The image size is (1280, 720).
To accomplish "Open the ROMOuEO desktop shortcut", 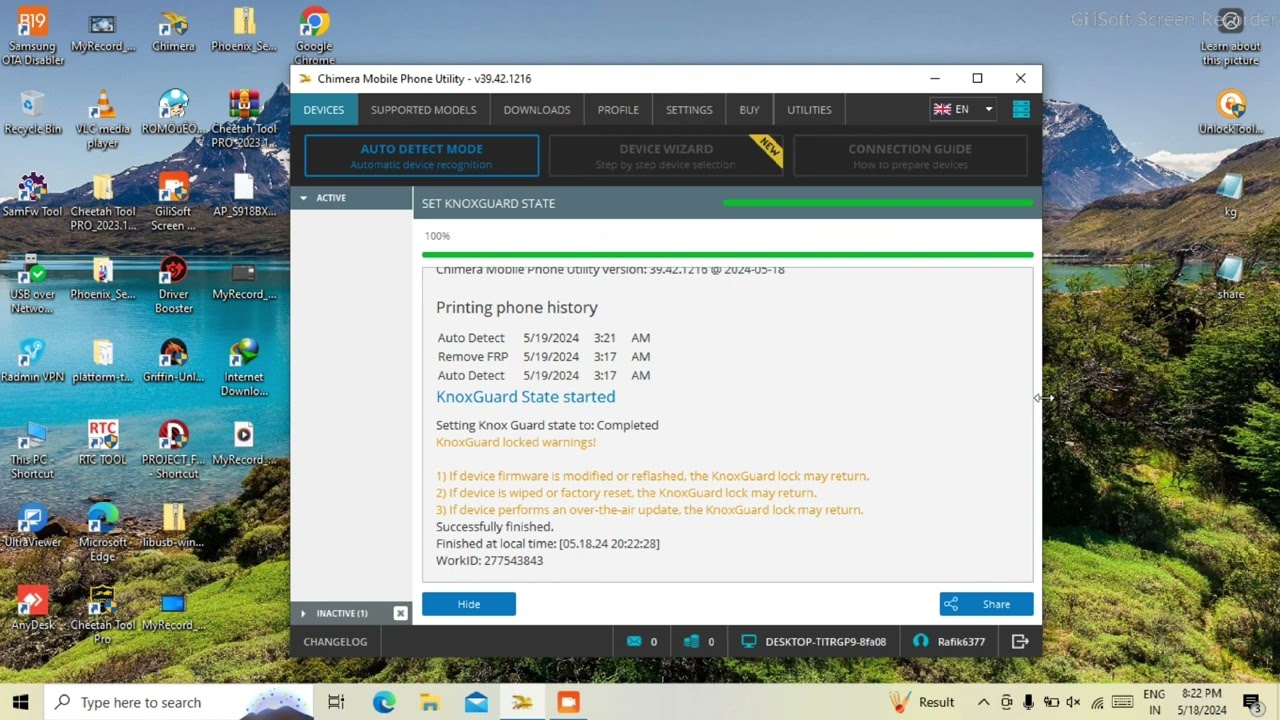I will tap(173, 113).
